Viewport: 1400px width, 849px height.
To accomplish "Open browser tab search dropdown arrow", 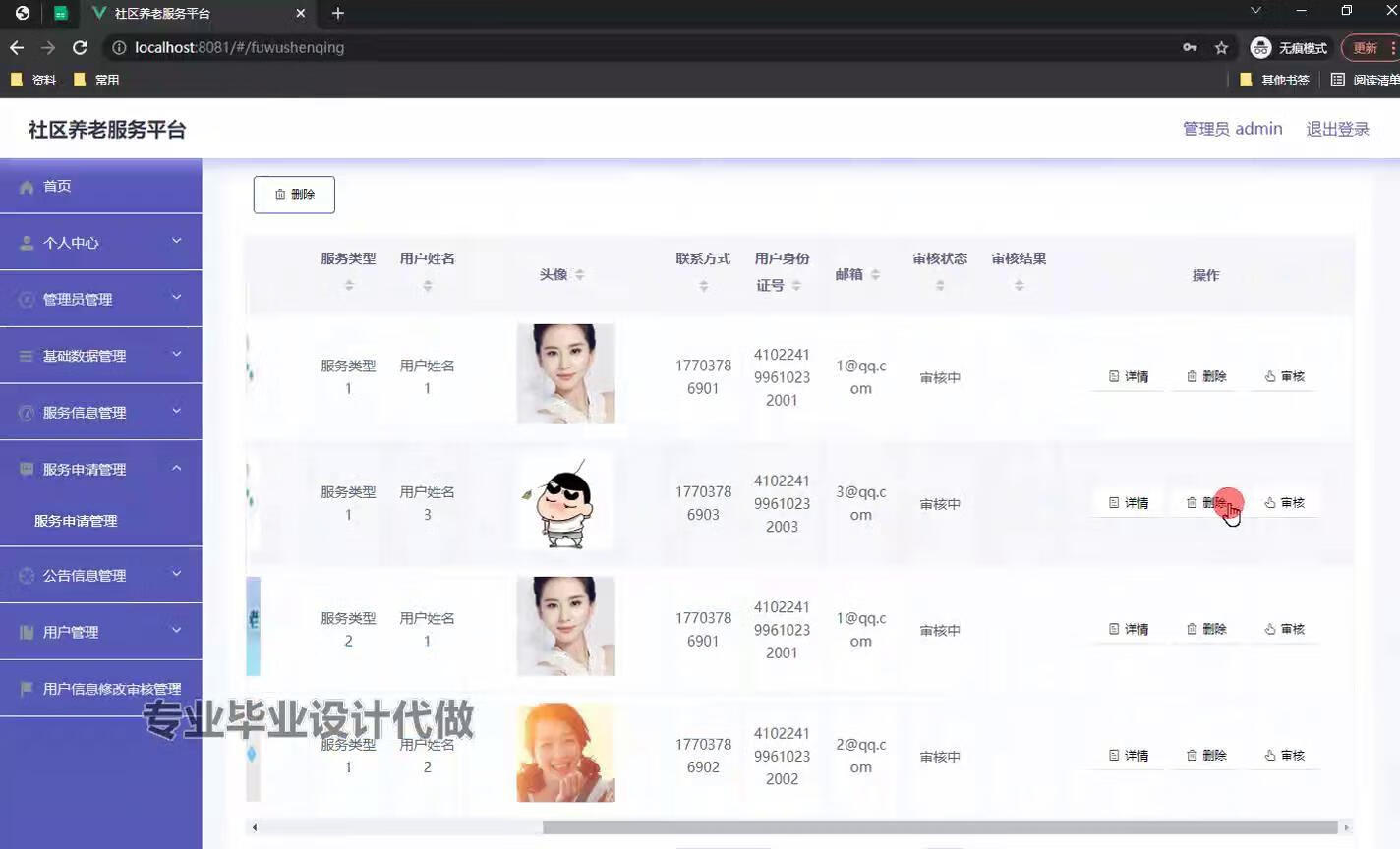I will (1255, 11).
